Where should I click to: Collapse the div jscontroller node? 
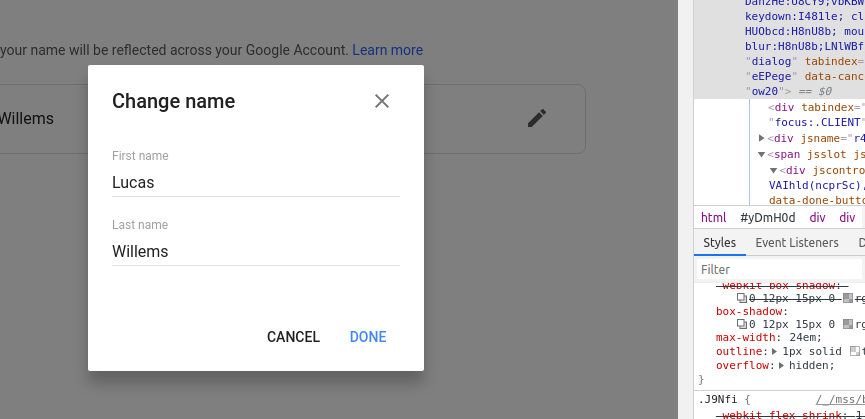(773, 170)
